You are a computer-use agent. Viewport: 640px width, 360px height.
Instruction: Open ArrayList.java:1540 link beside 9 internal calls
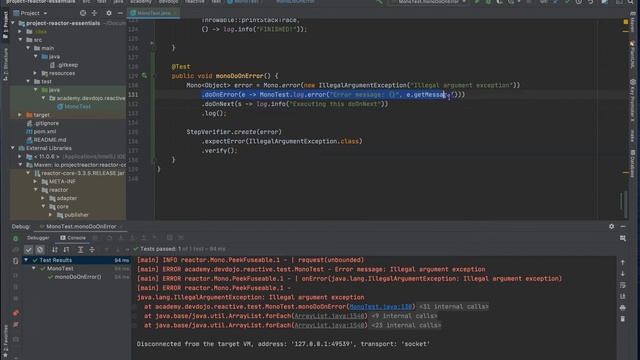tap(329, 316)
